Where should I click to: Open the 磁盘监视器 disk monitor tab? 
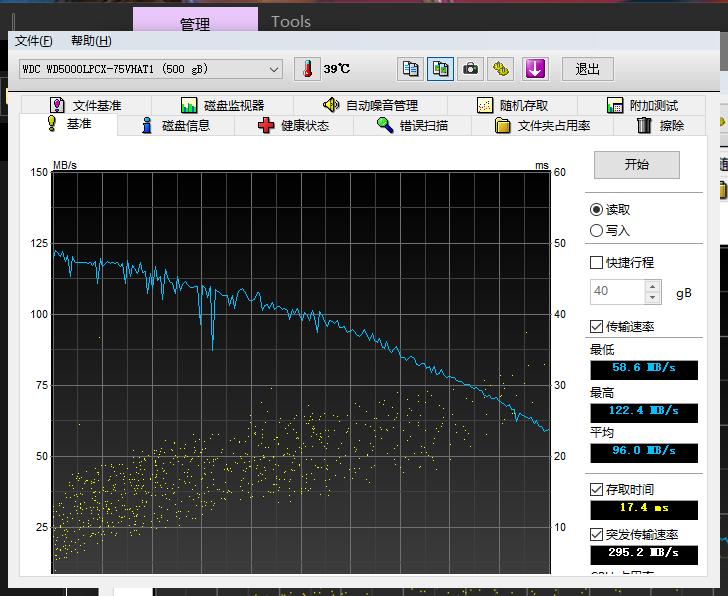(222, 105)
